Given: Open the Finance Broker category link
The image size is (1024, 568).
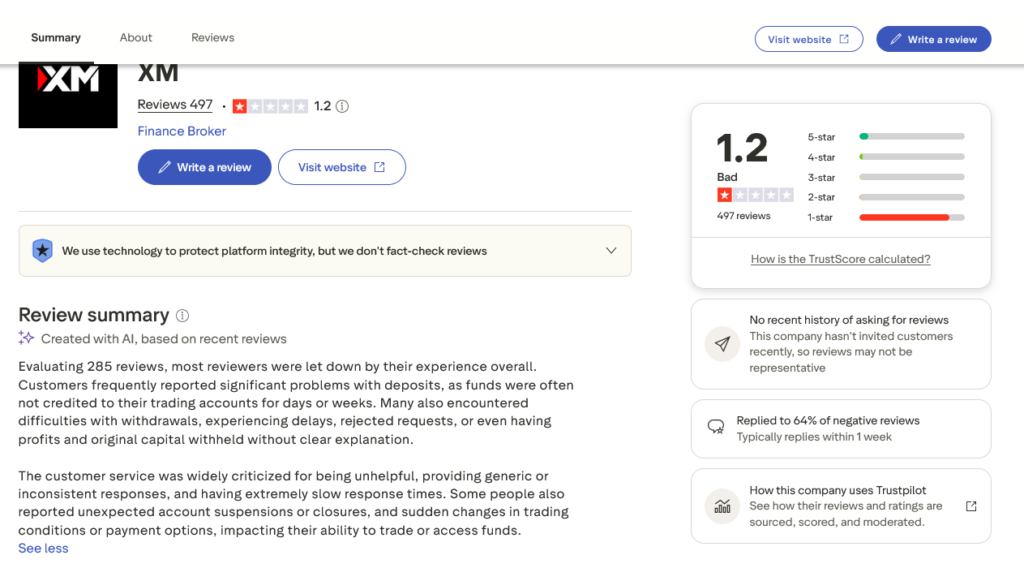Looking at the screenshot, I should [x=182, y=131].
